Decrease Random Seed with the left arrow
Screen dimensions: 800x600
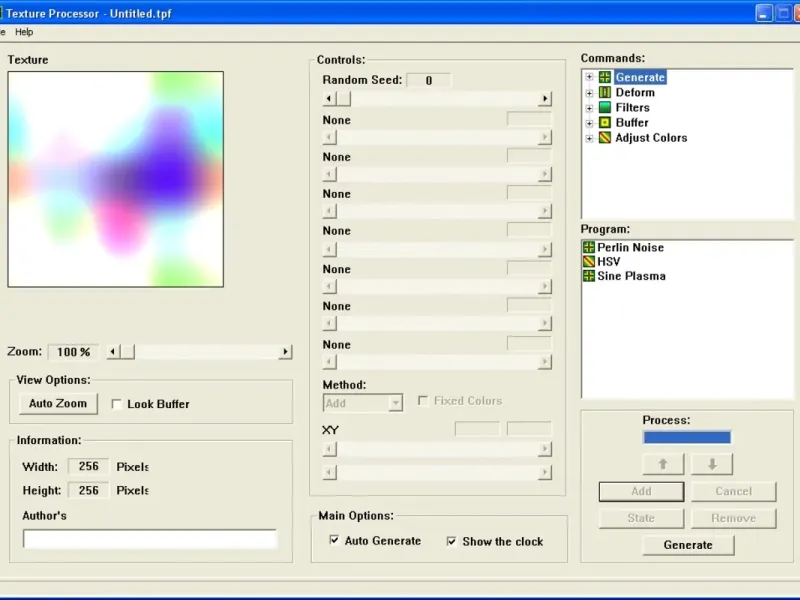pos(329,98)
